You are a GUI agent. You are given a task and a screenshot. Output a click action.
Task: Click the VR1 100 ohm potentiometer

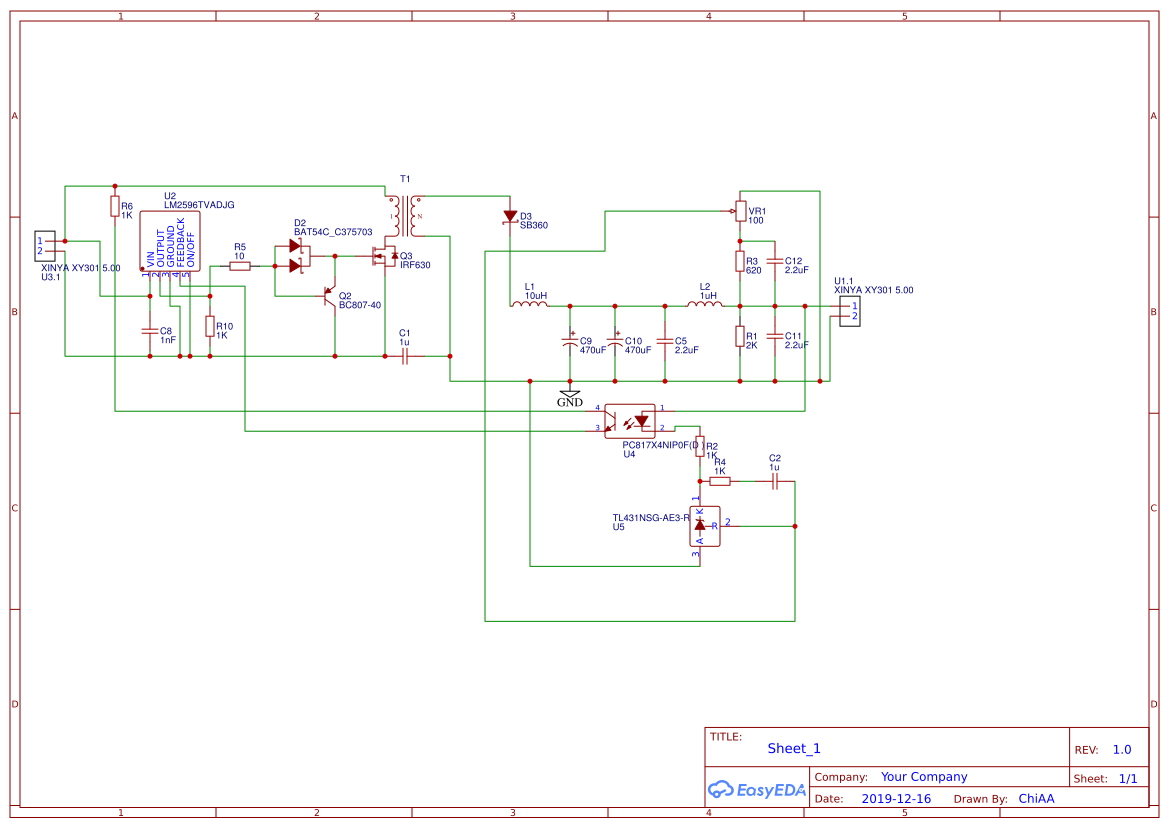(739, 211)
